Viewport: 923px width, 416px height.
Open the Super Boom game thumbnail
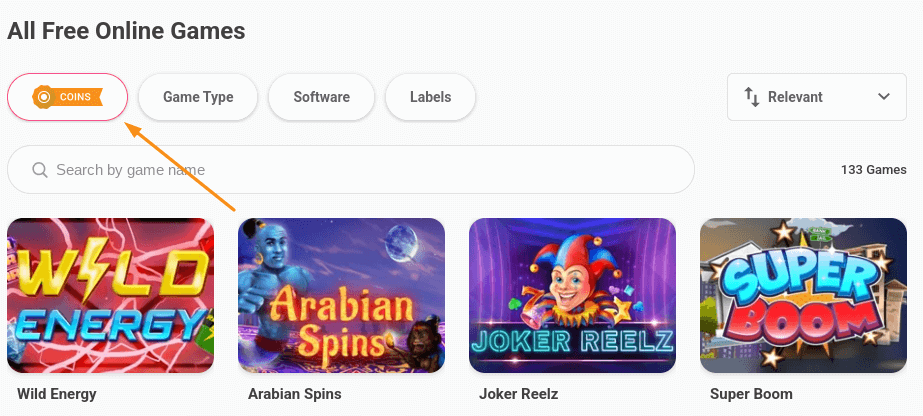[x=804, y=295]
